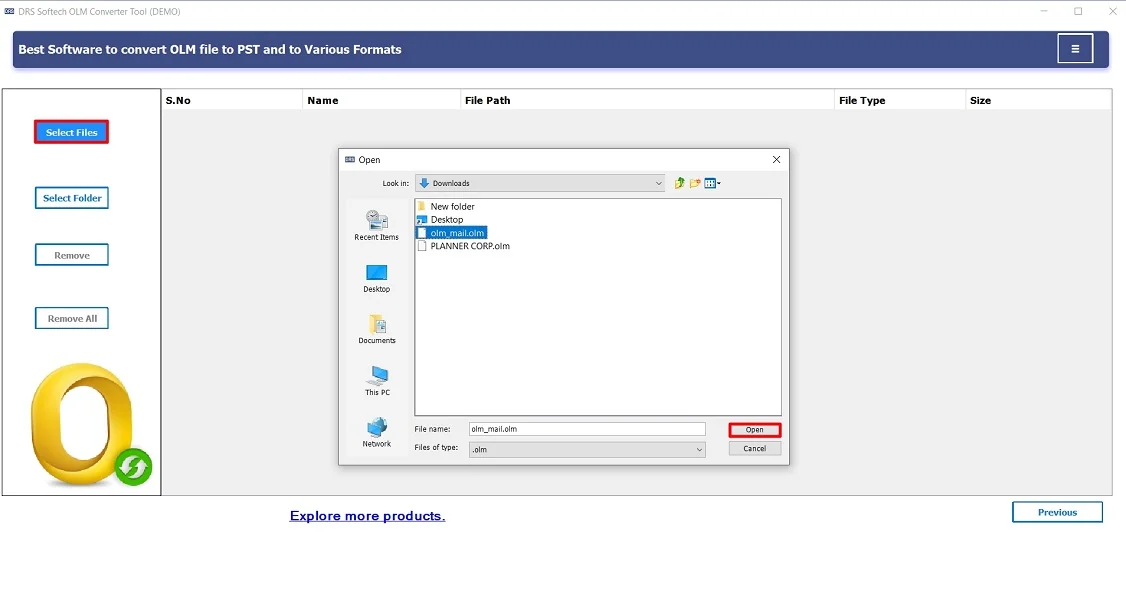The image size is (1126, 600).
Task: Click the Remove All button
Action: click(71, 317)
